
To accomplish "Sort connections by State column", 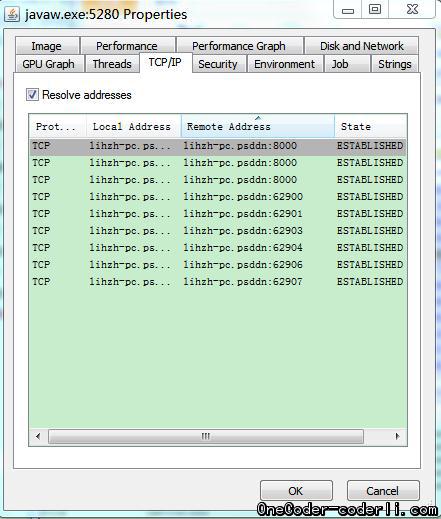I will [371, 126].
